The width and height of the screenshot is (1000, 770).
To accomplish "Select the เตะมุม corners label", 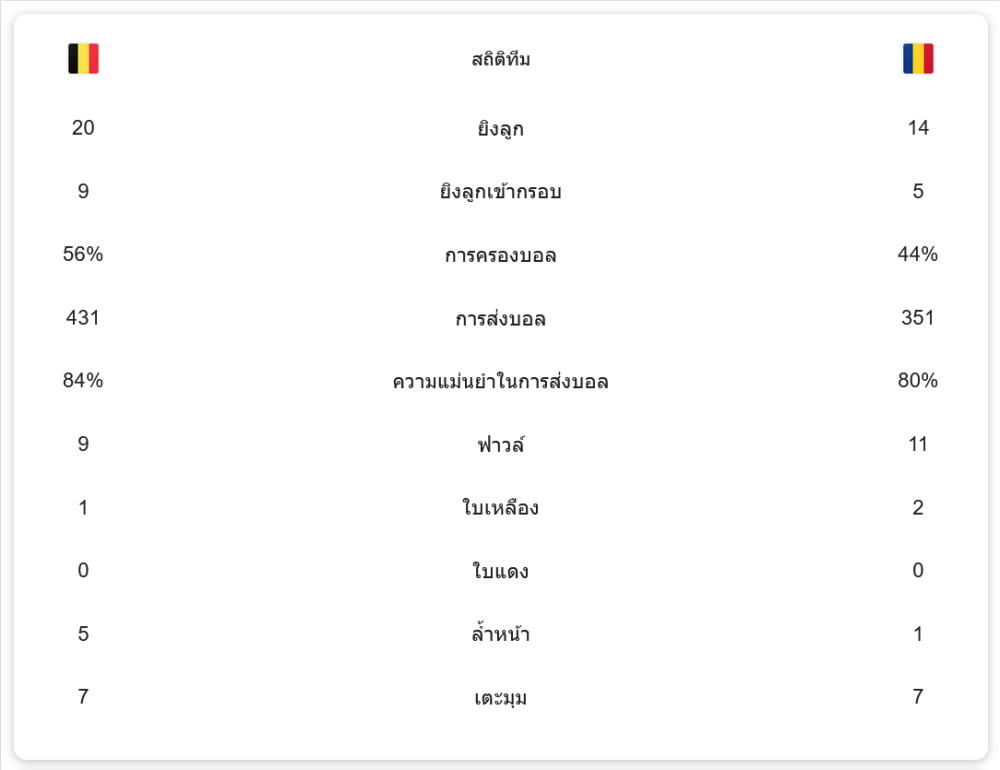I will (500, 698).
